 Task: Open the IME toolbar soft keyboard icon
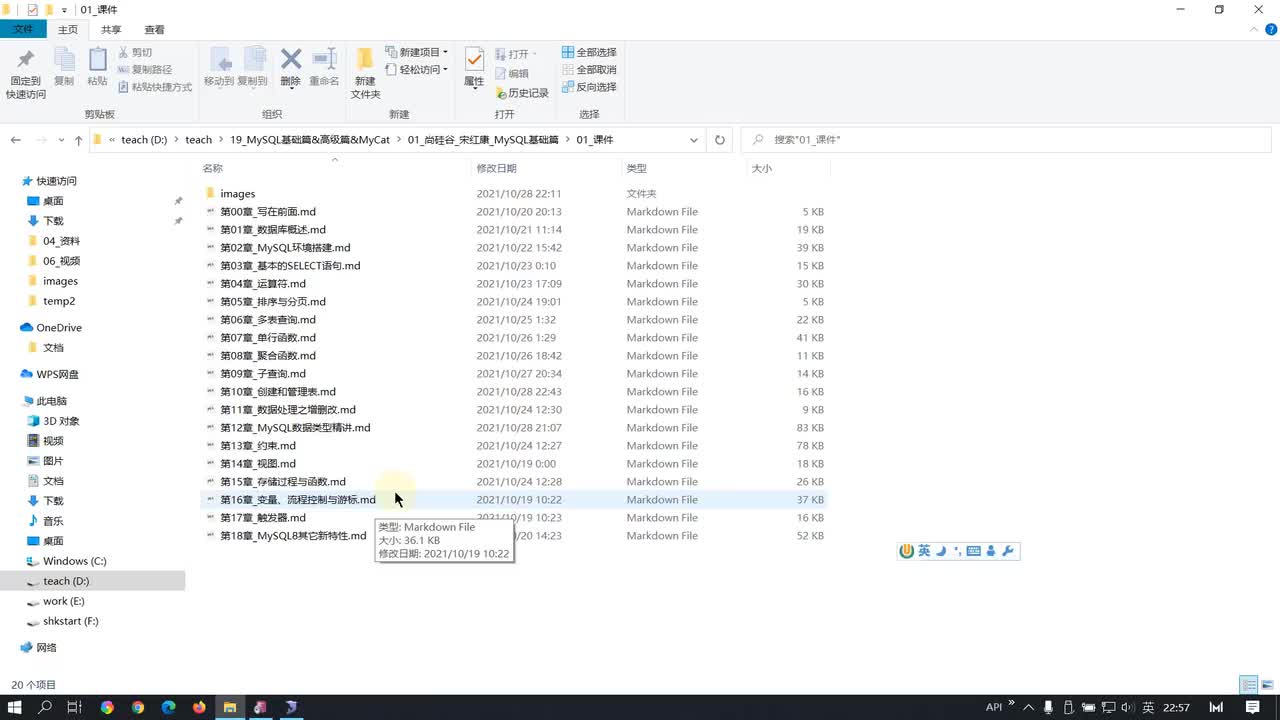(x=974, y=551)
